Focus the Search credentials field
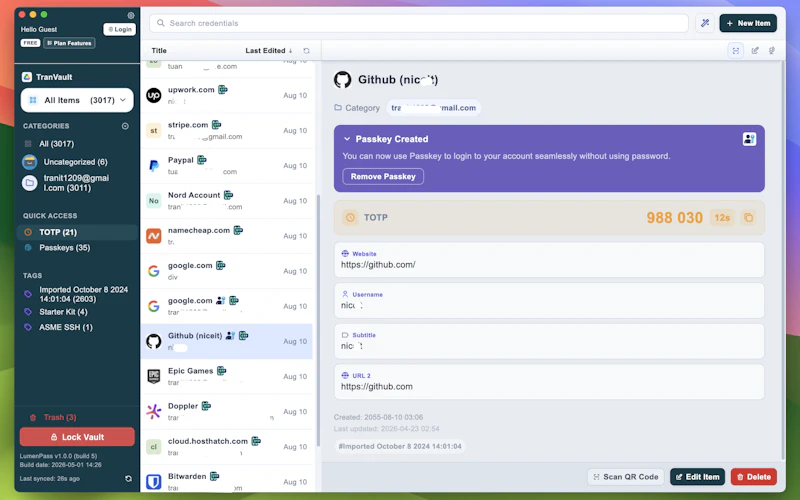 (x=419, y=23)
